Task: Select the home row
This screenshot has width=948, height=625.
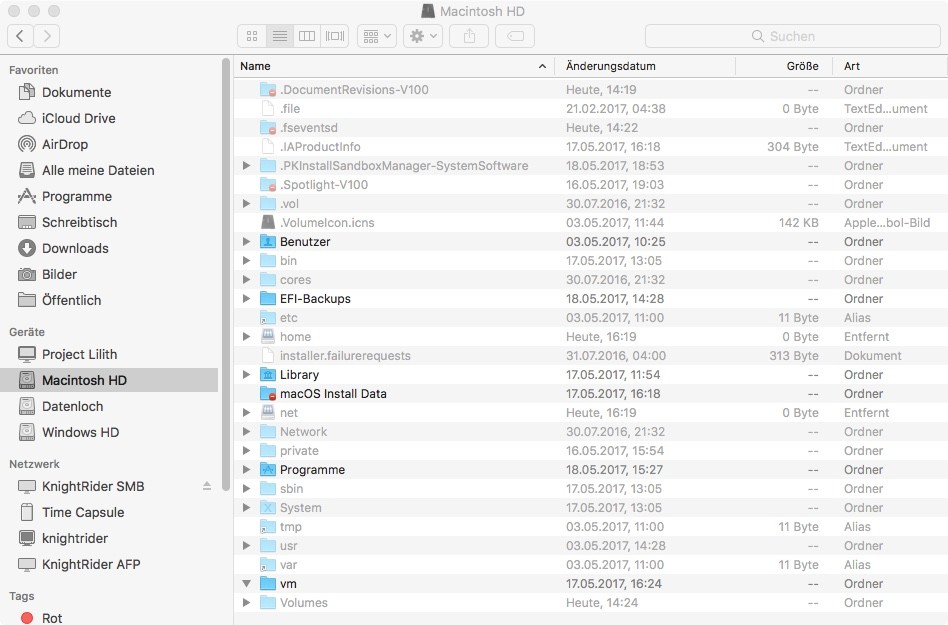Action: click(591, 337)
